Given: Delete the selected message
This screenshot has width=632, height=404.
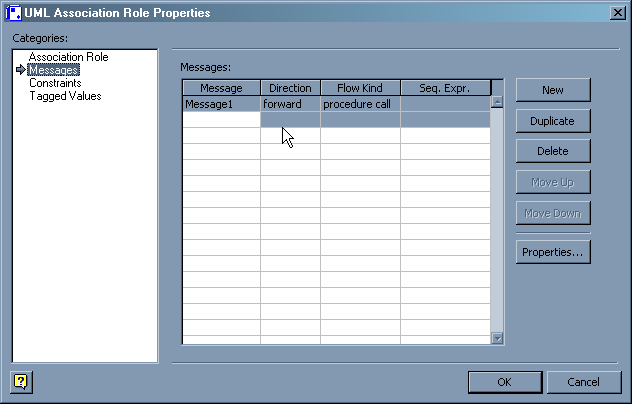Looking at the screenshot, I should 552,151.
